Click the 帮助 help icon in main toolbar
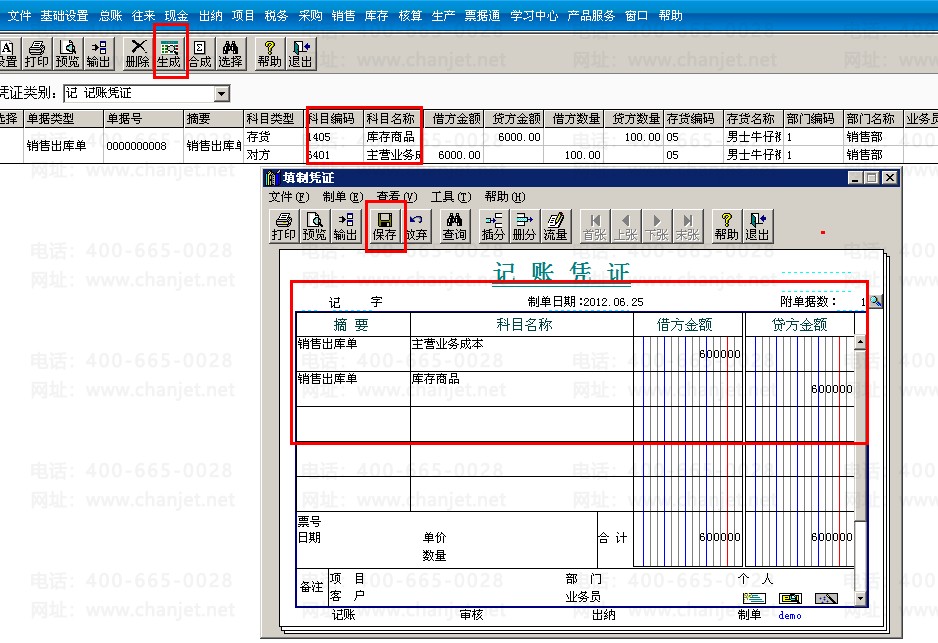The width and height of the screenshot is (938, 643). point(270,54)
